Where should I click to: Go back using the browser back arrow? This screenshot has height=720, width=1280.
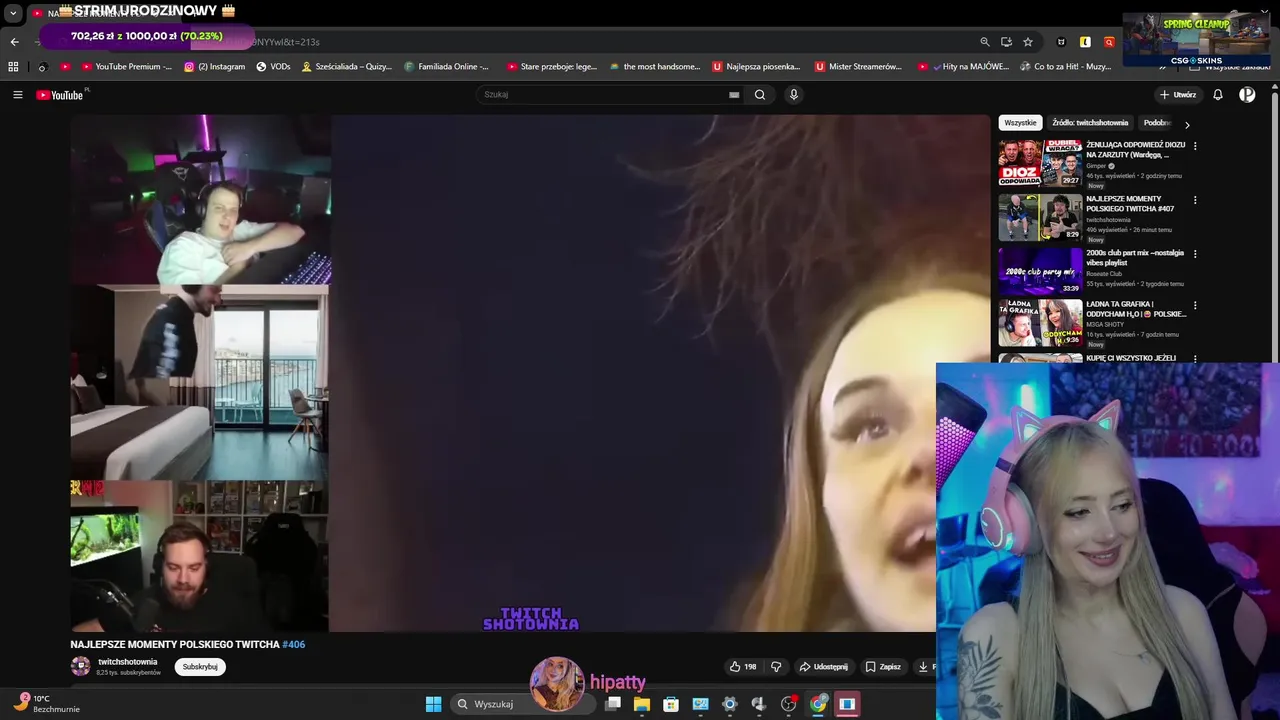coord(14,42)
